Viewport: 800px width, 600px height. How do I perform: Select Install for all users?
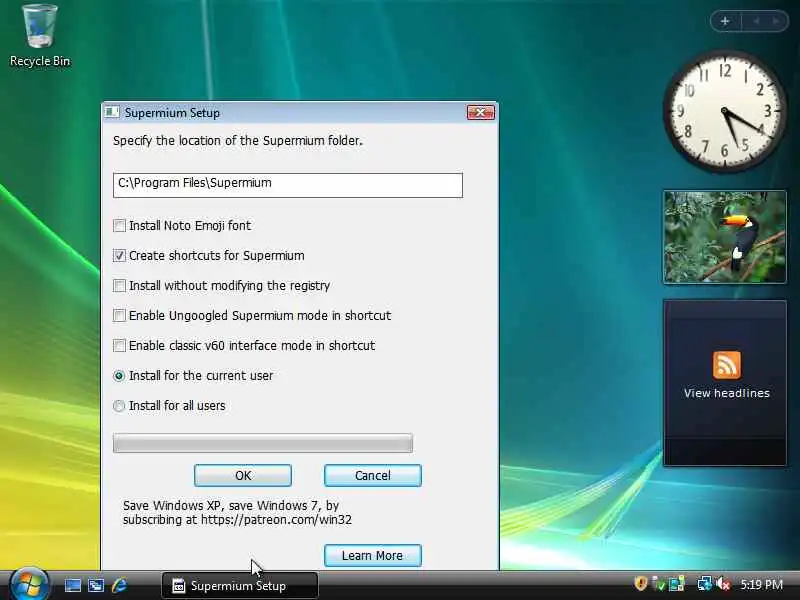119,406
